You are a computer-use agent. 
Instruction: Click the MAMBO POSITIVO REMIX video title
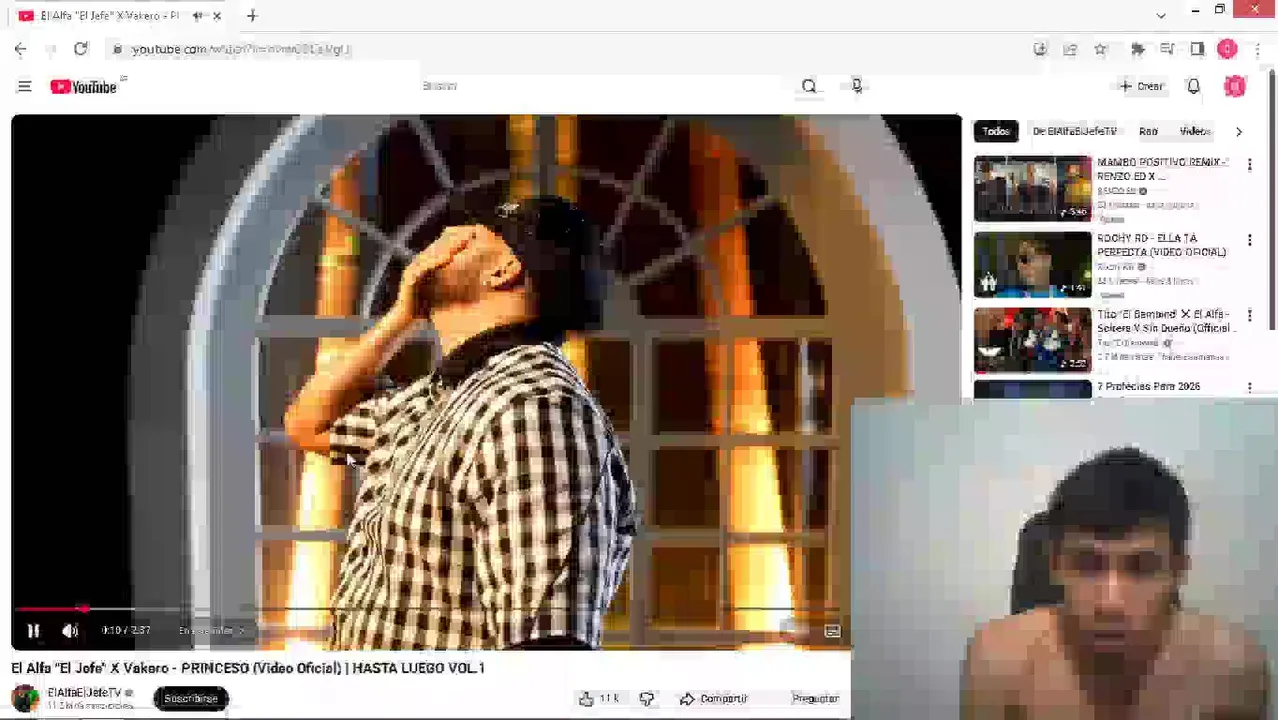[1162, 169]
